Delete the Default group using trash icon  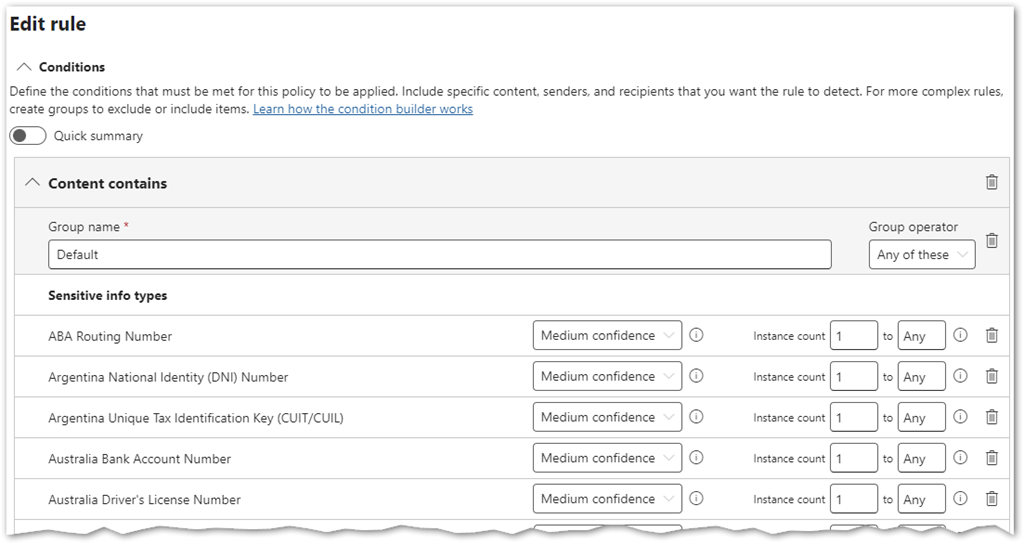[x=991, y=241]
